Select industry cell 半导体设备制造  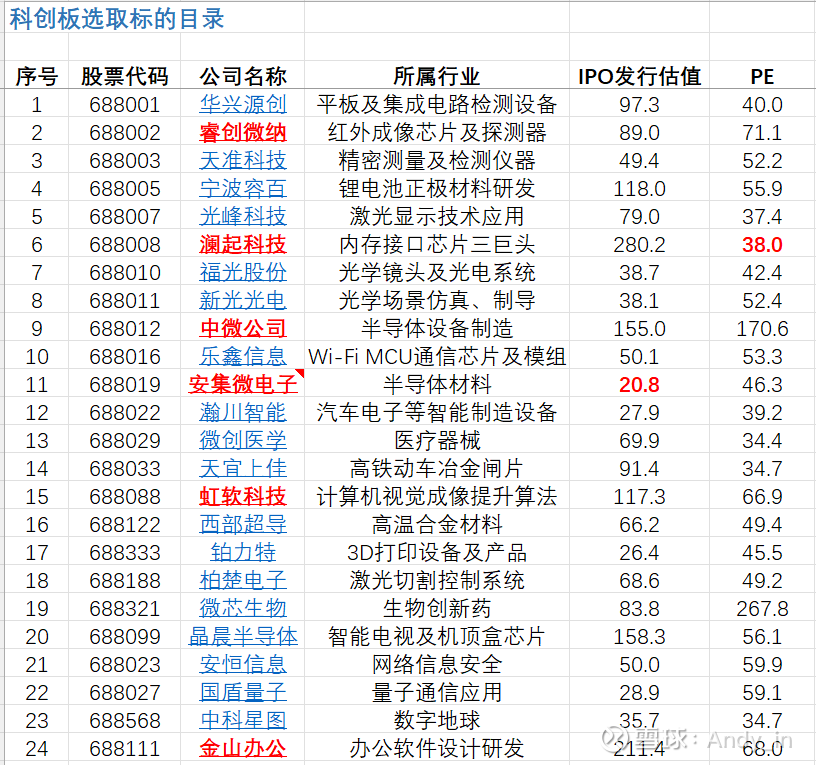tap(437, 328)
